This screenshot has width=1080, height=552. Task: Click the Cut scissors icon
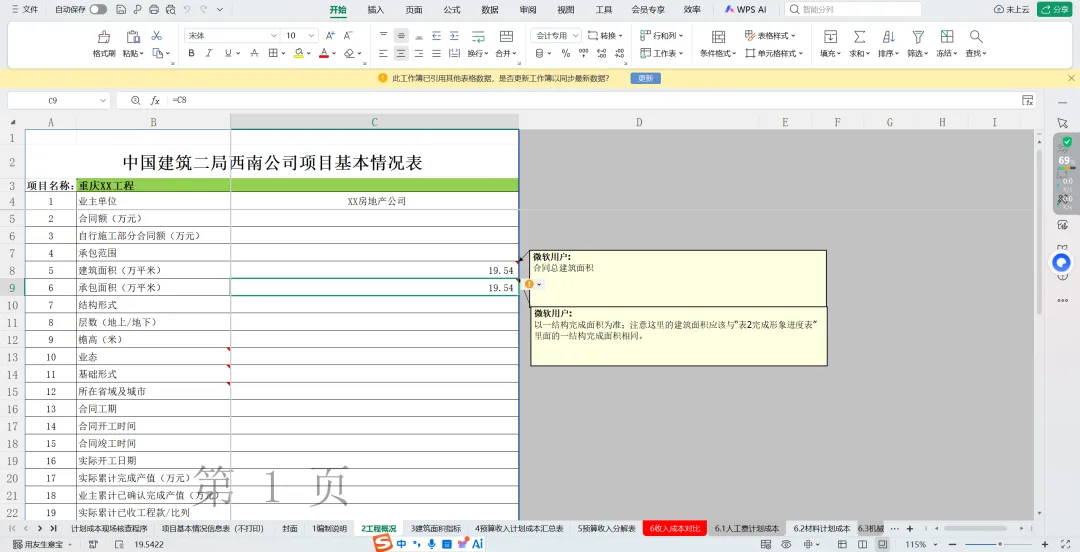point(156,36)
